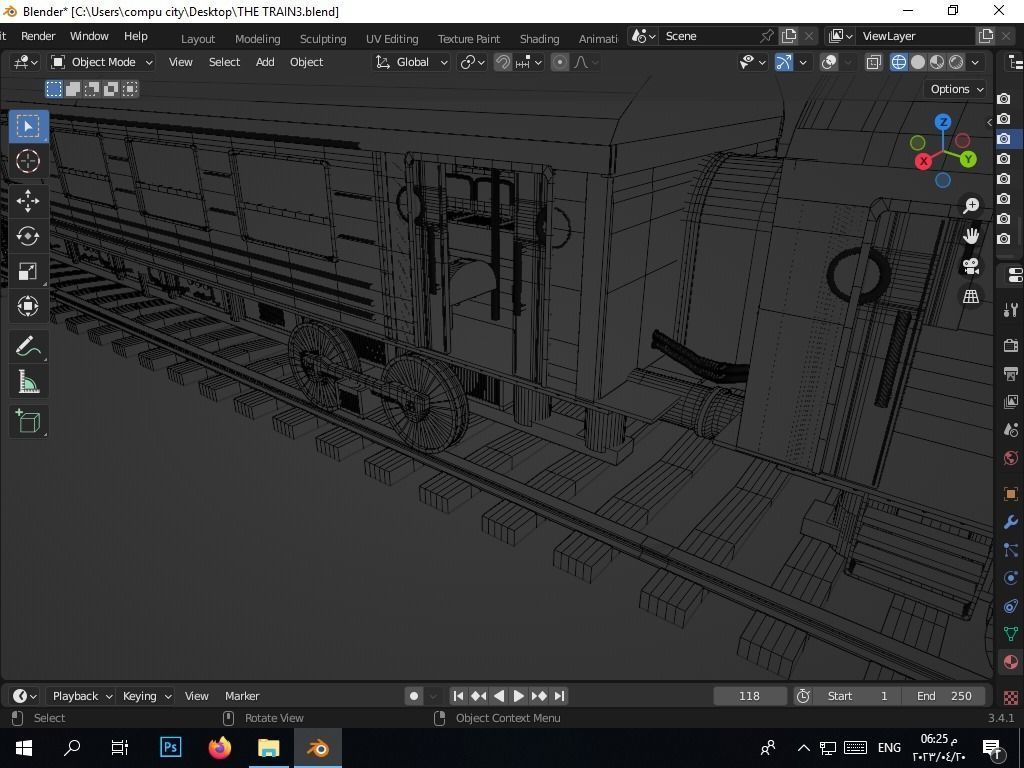
Task: Open the Material properties tab
Action: coord(1010,662)
